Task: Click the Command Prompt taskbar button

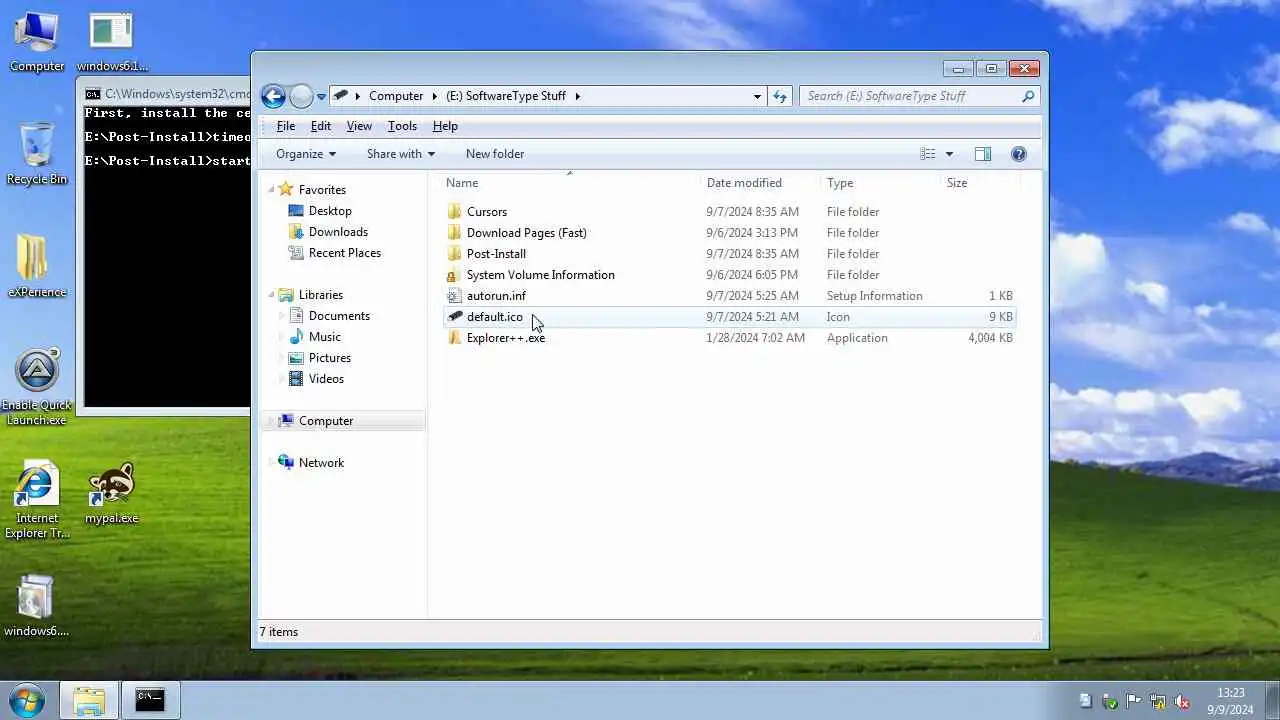Action: click(150, 700)
